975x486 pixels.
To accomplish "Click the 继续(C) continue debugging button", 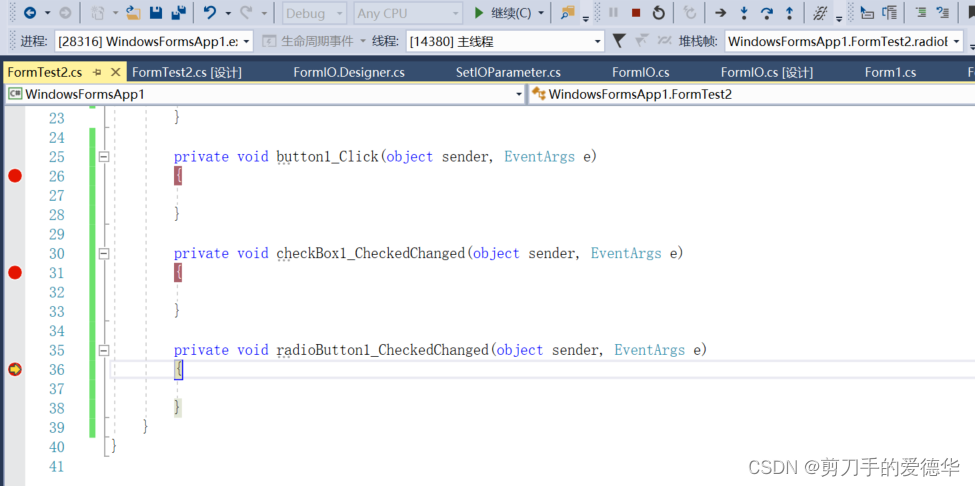I will [502, 12].
